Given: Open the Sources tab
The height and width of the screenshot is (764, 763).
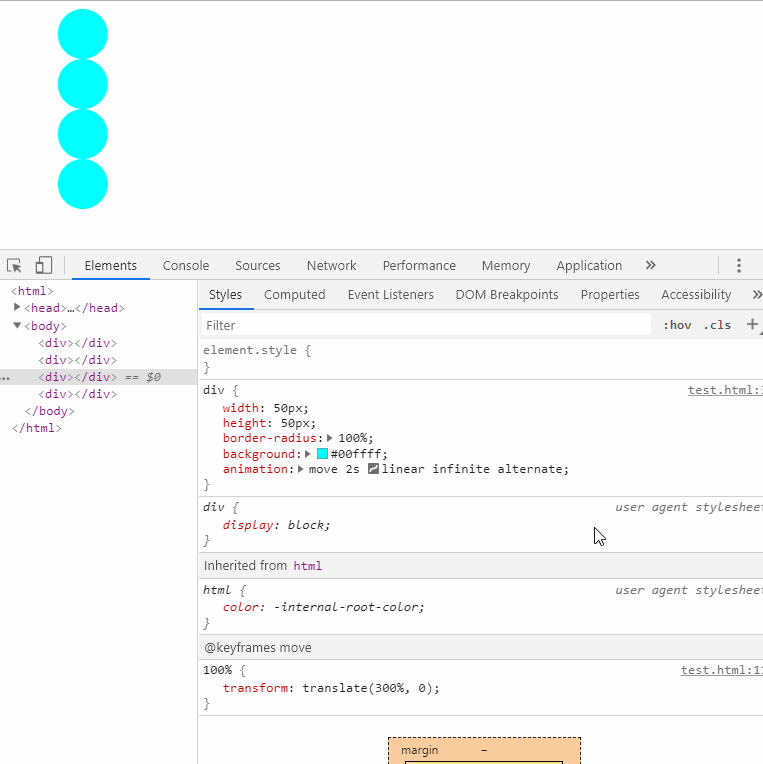Looking at the screenshot, I should tap(258, 266).
